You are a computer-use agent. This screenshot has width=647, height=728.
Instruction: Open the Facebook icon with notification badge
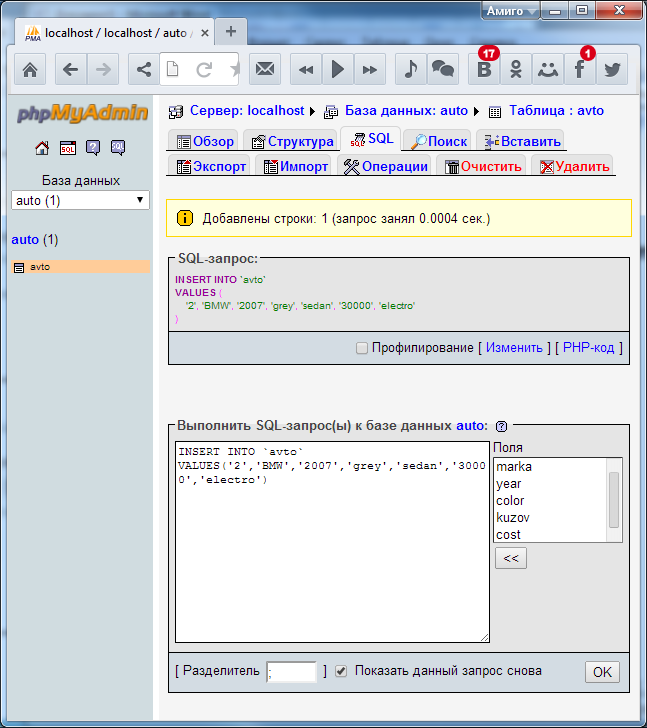580,69
